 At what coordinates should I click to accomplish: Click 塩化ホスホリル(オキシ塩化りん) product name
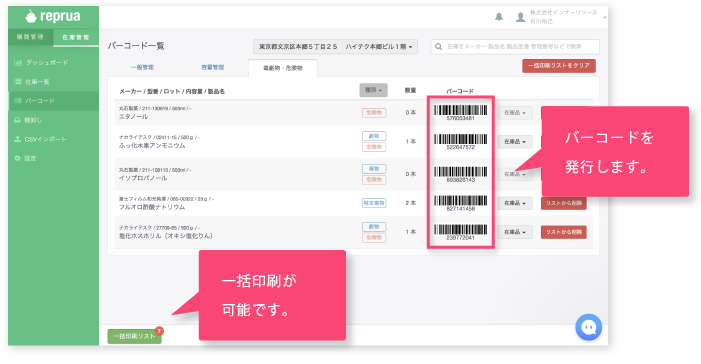(x=165, y=236)
